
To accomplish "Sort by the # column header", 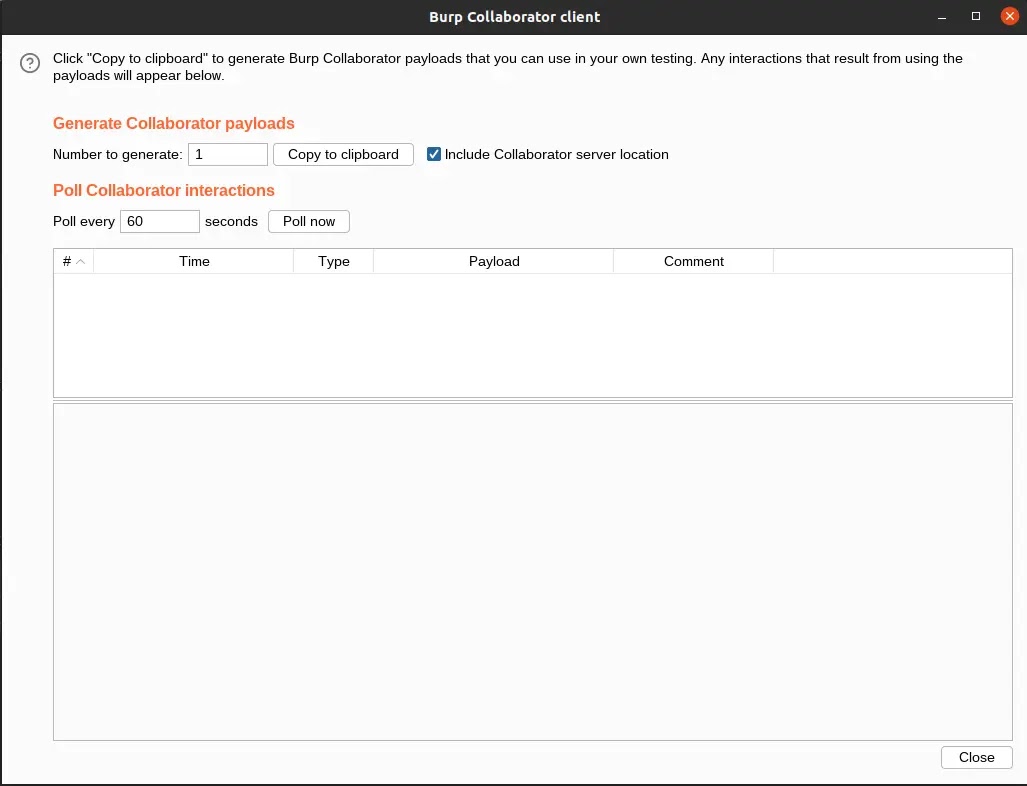I will (73, 261).
